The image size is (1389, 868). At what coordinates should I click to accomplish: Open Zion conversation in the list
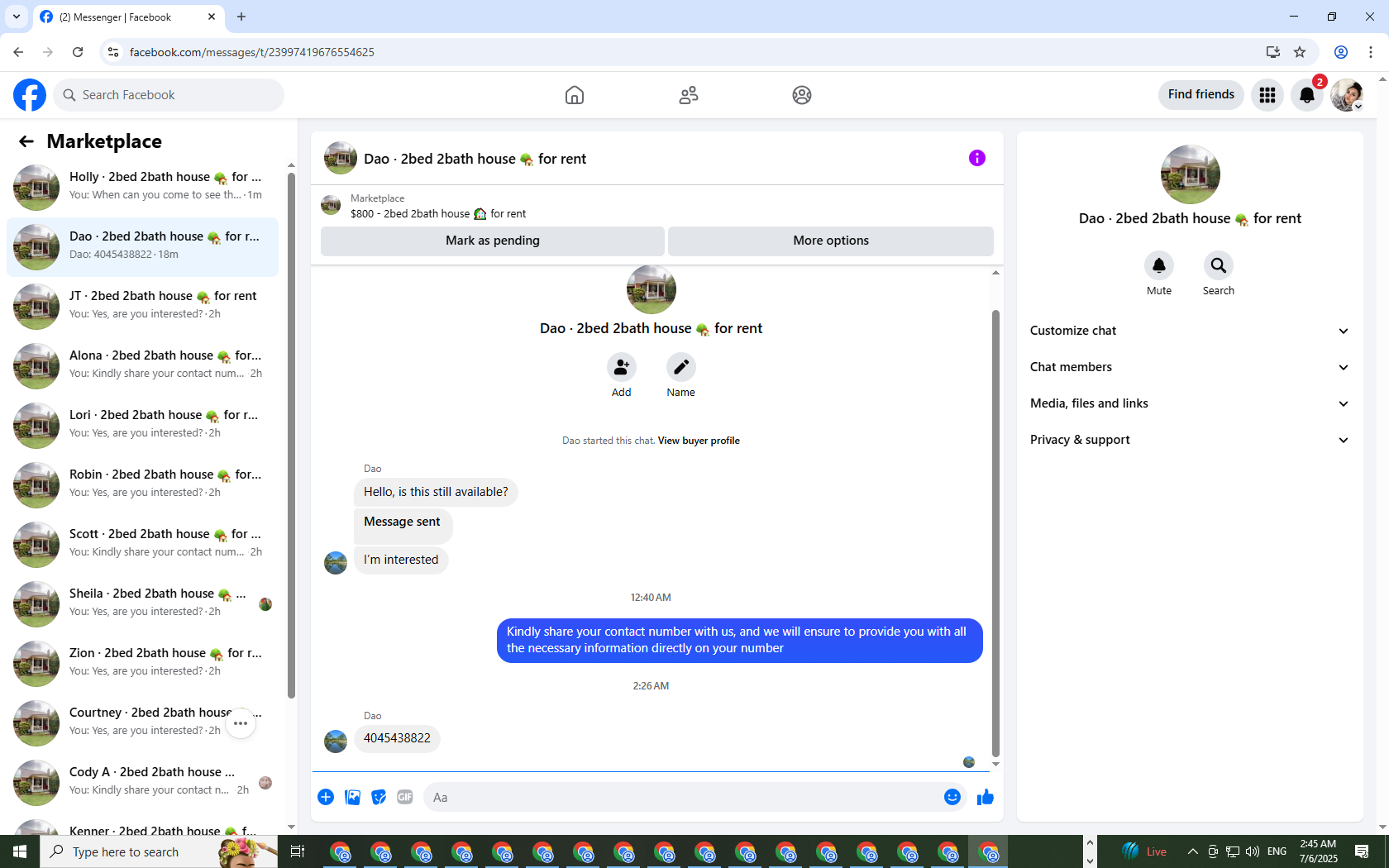point(143,663)
